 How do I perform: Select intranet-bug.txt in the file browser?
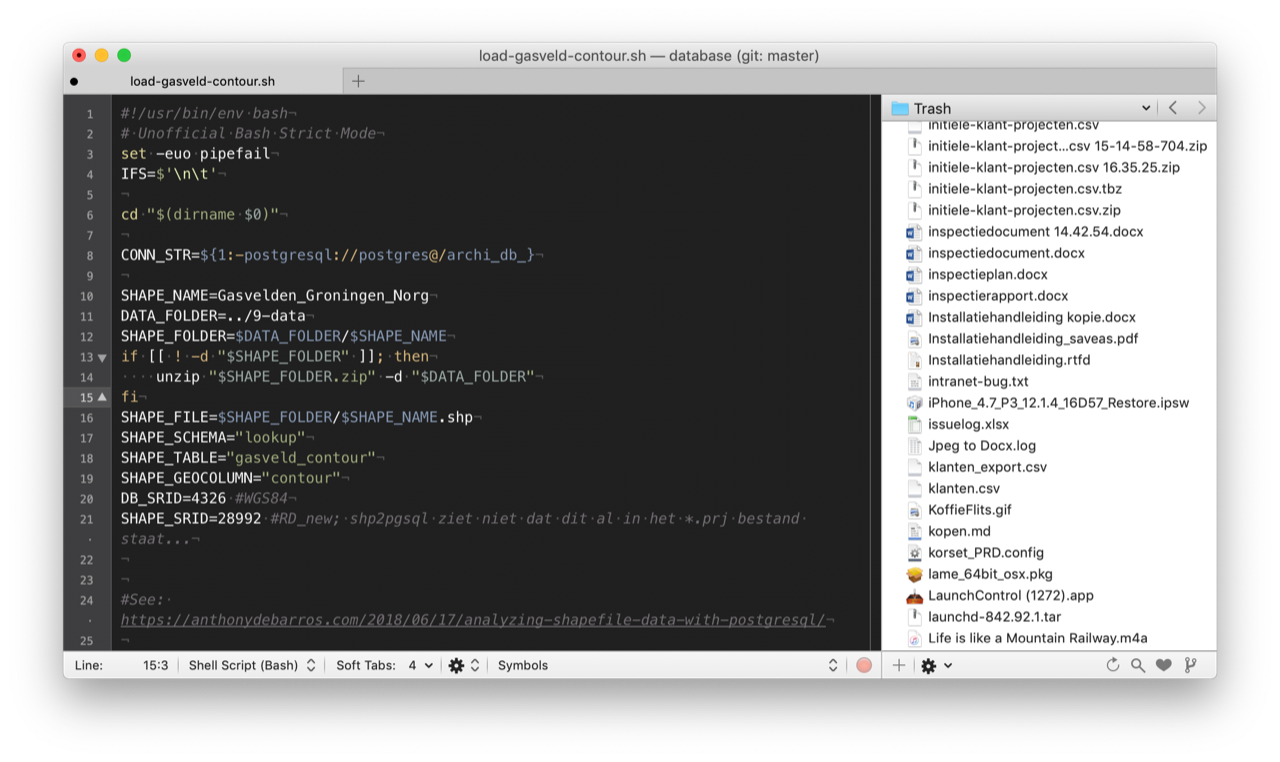click(978, 382)
